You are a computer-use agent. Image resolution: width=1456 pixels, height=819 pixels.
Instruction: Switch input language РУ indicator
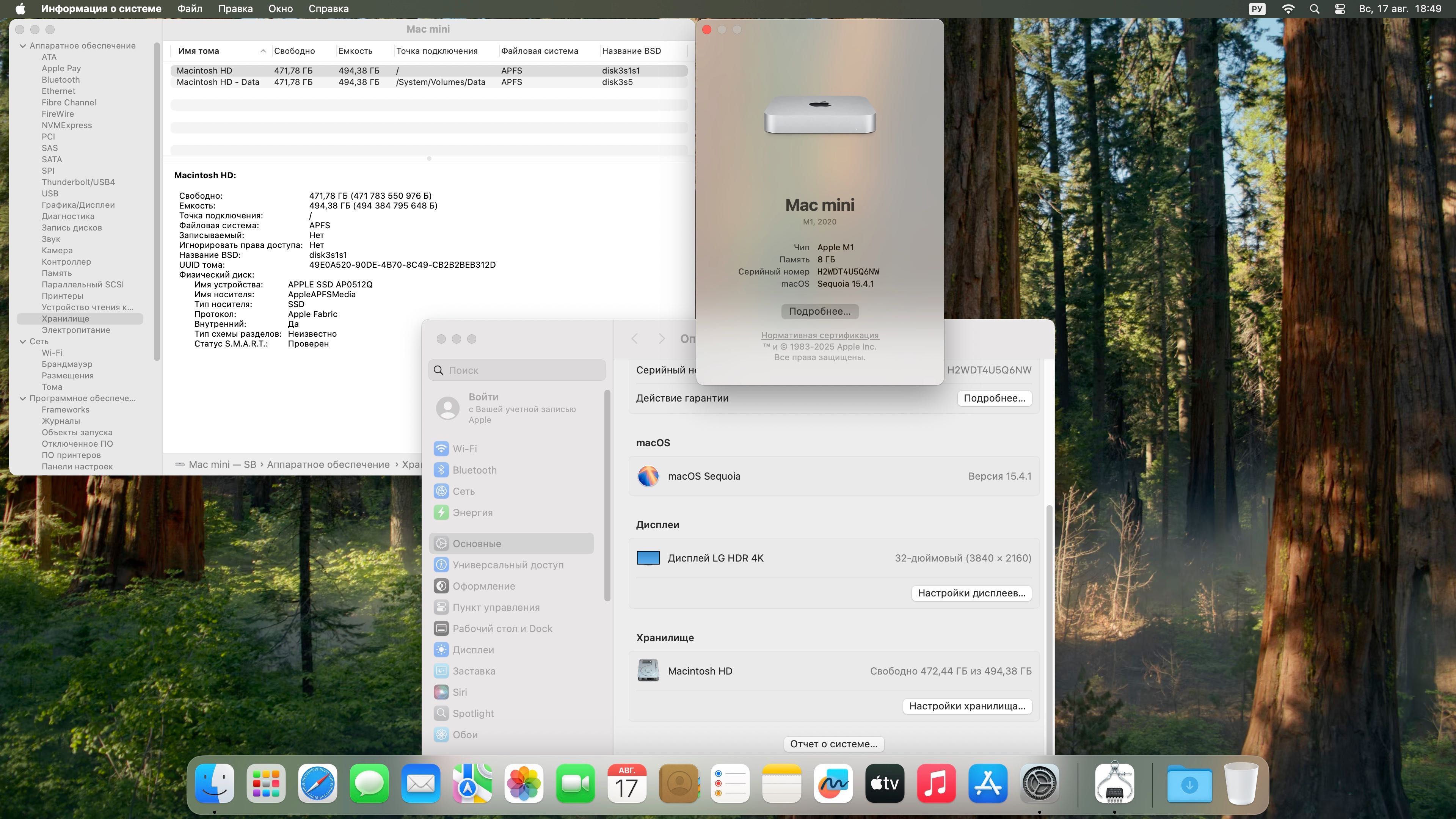point(1257,9)
